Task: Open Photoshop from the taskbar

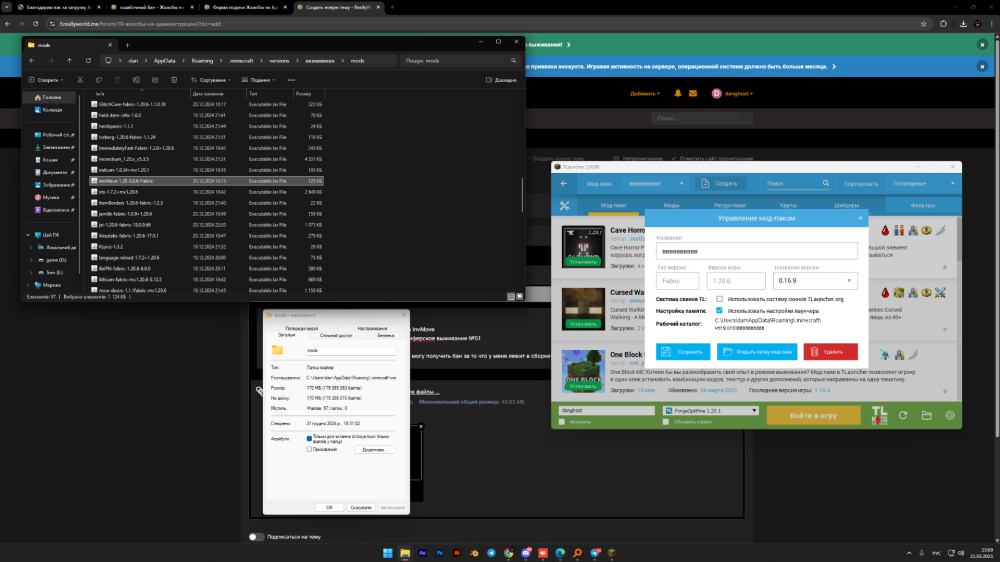Action: pos(439,553)
